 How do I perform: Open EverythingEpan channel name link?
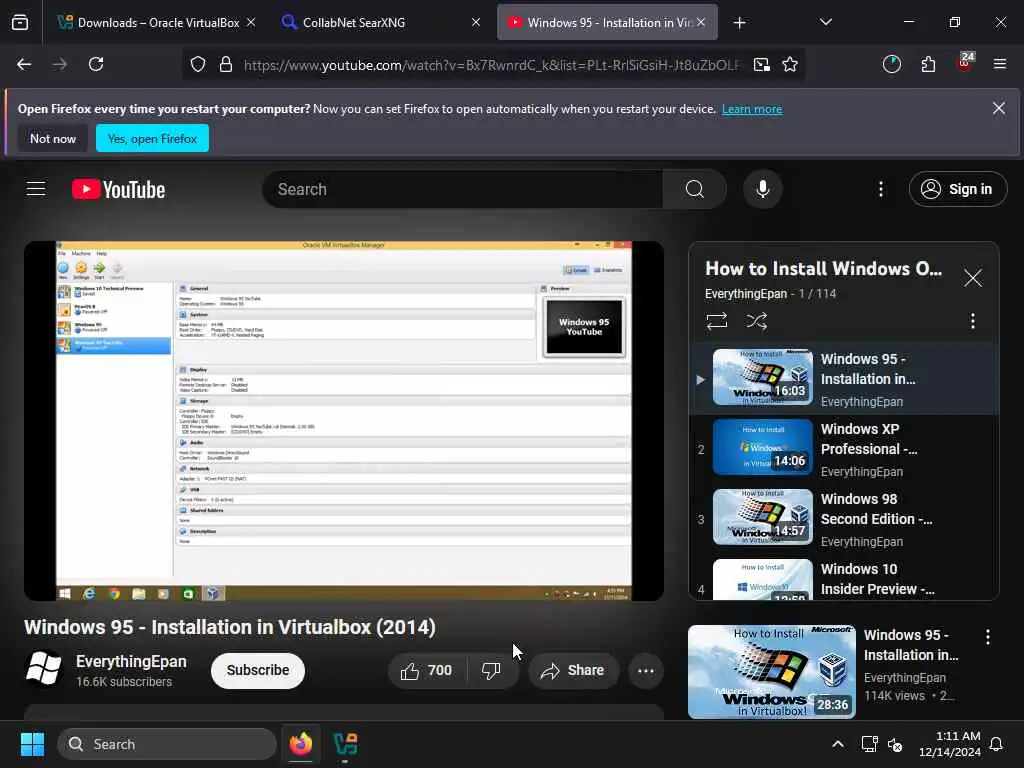(x=131, y=662)
